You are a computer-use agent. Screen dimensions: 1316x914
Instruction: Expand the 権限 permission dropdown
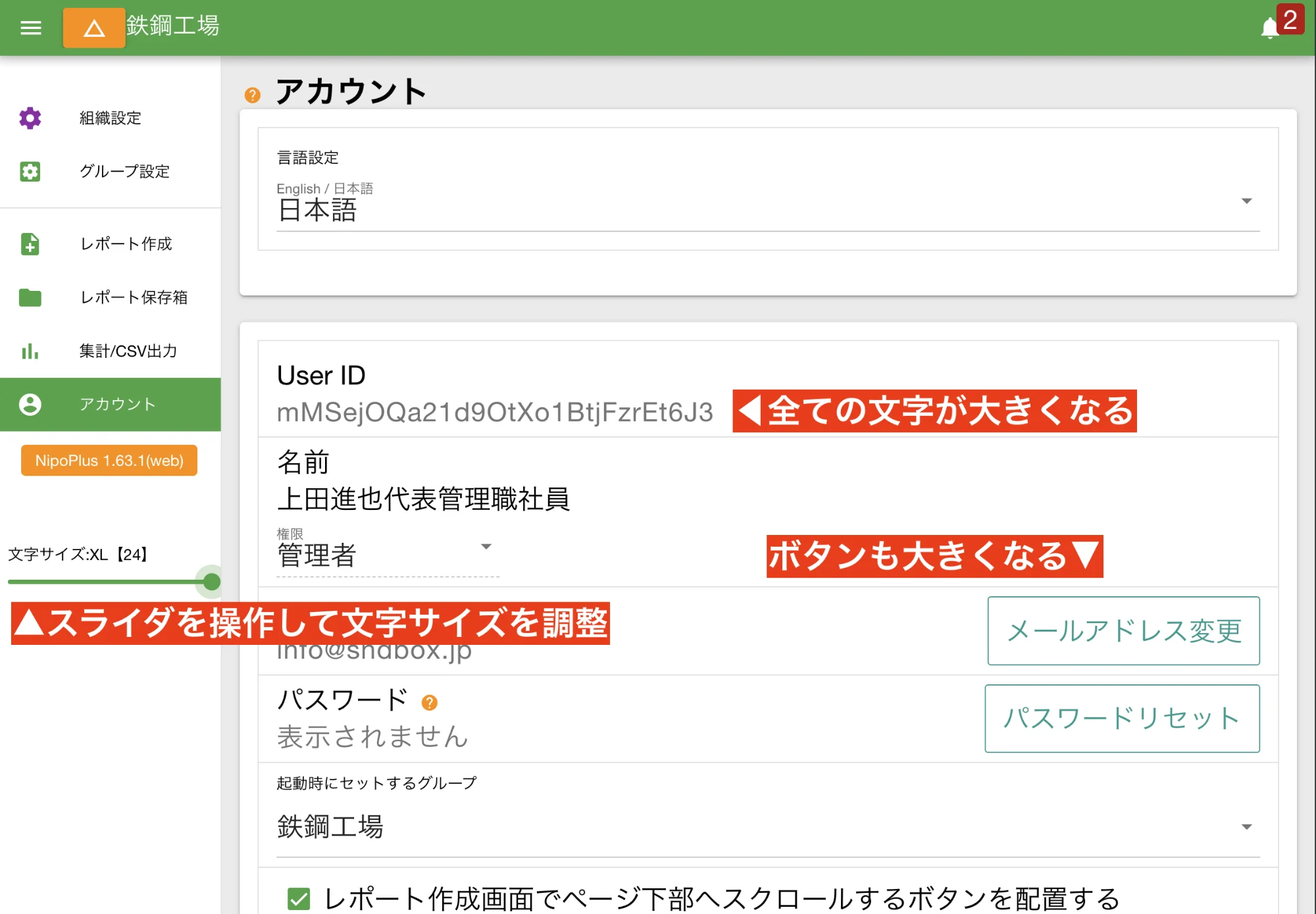[487, 546]
